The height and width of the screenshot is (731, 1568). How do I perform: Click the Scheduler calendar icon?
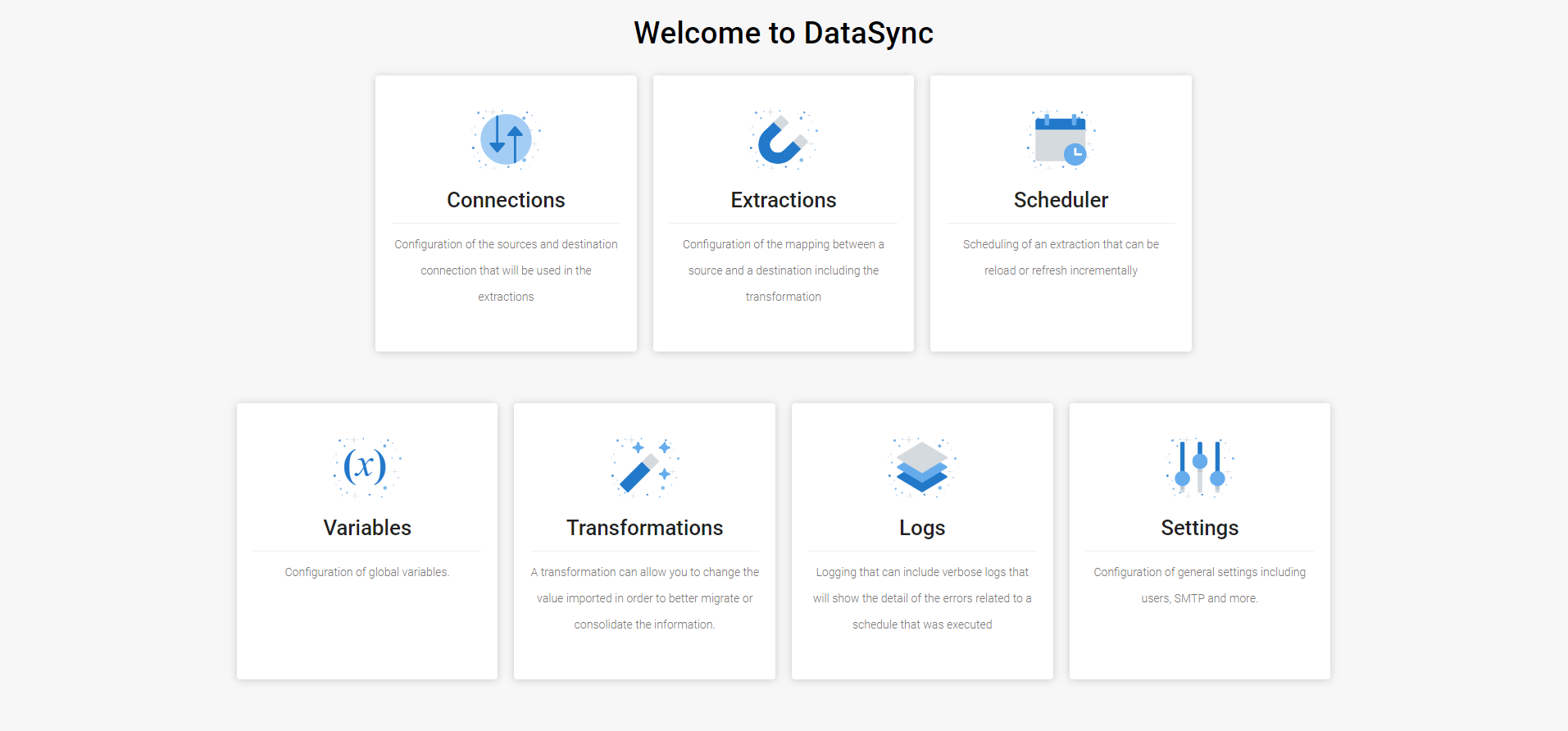click(x=1061, y=139)
